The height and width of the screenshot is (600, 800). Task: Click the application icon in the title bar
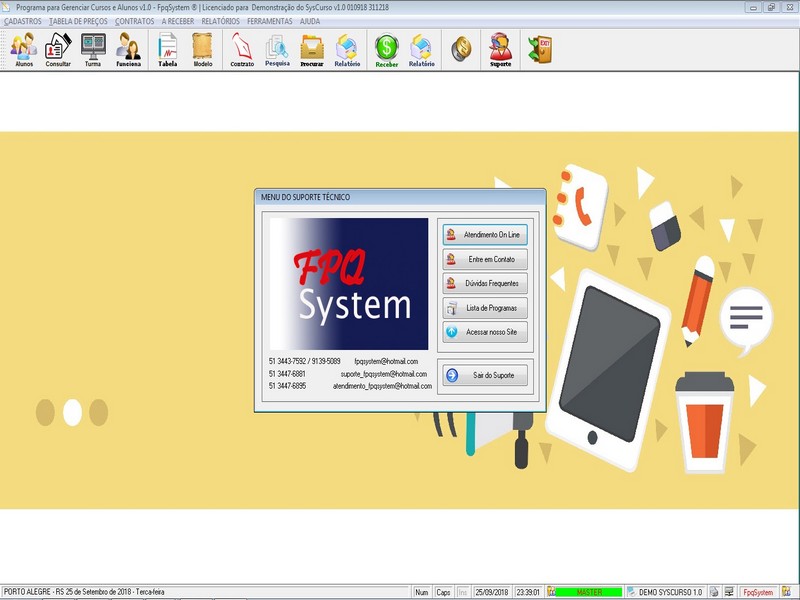6,7
